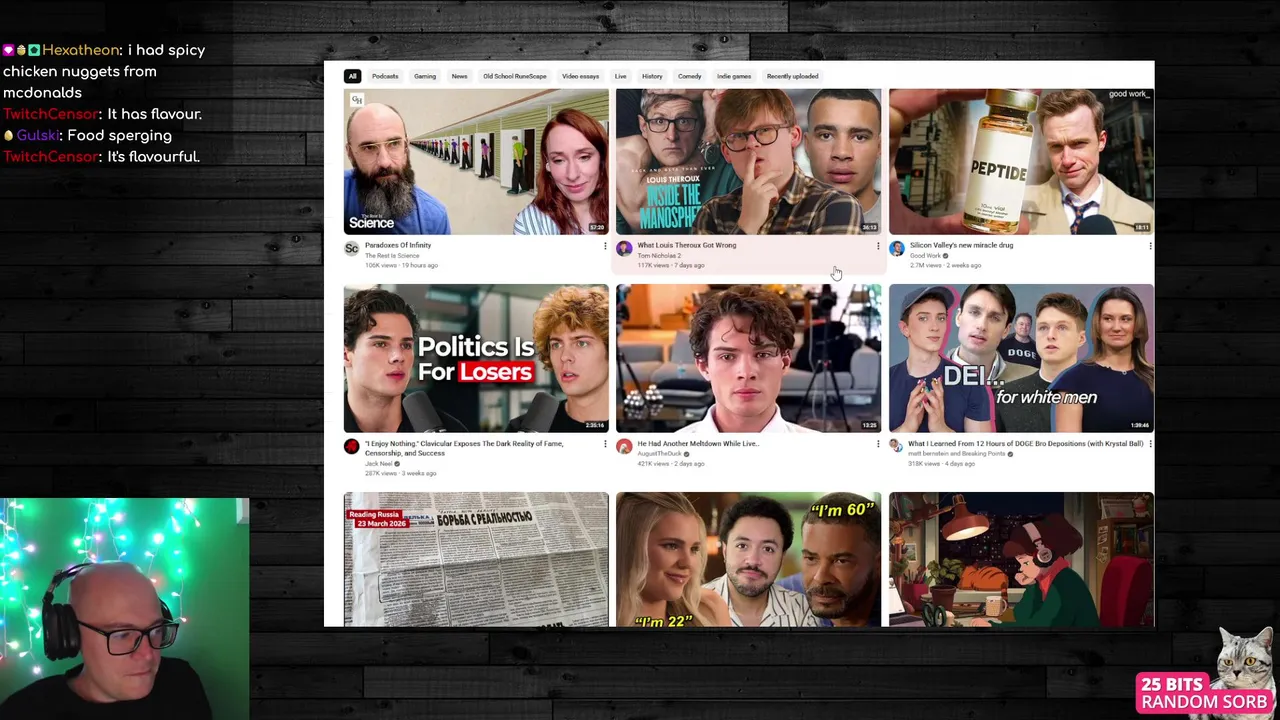
Task: Play the Reading Russia newspaper thumbnail
Action: coord(476,559)
